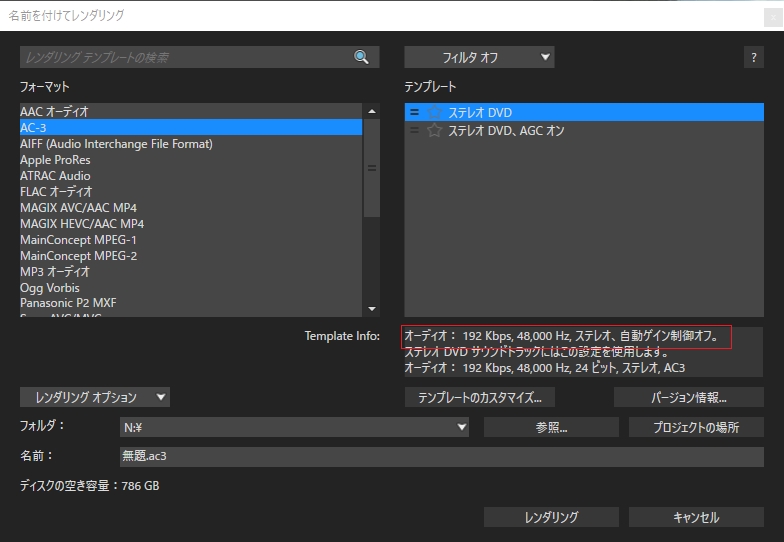Click the 名前 field containing 無題.ac3

tap(442, 456)
